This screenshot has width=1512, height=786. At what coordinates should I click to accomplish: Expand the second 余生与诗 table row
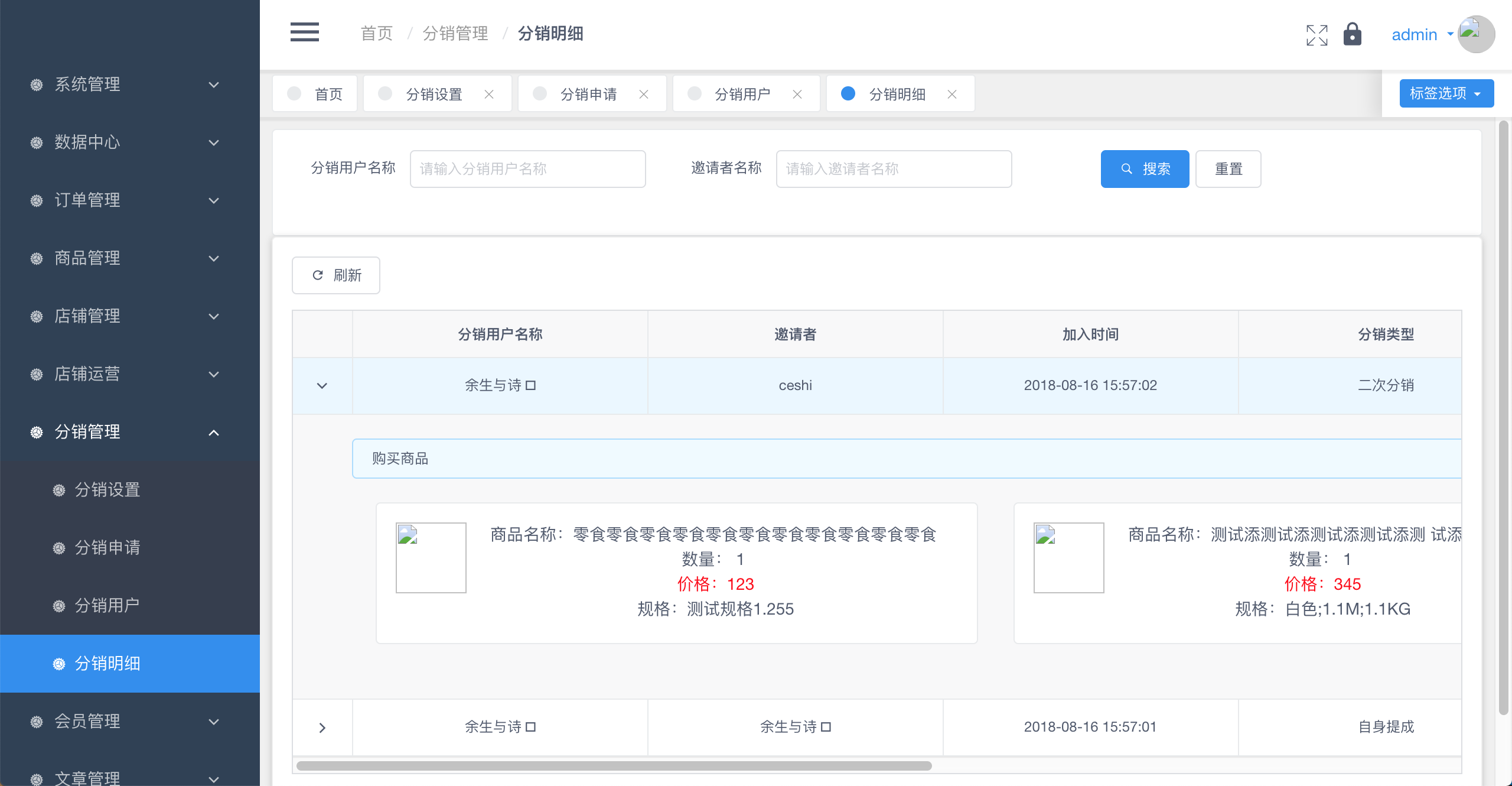tap(322, 727)
